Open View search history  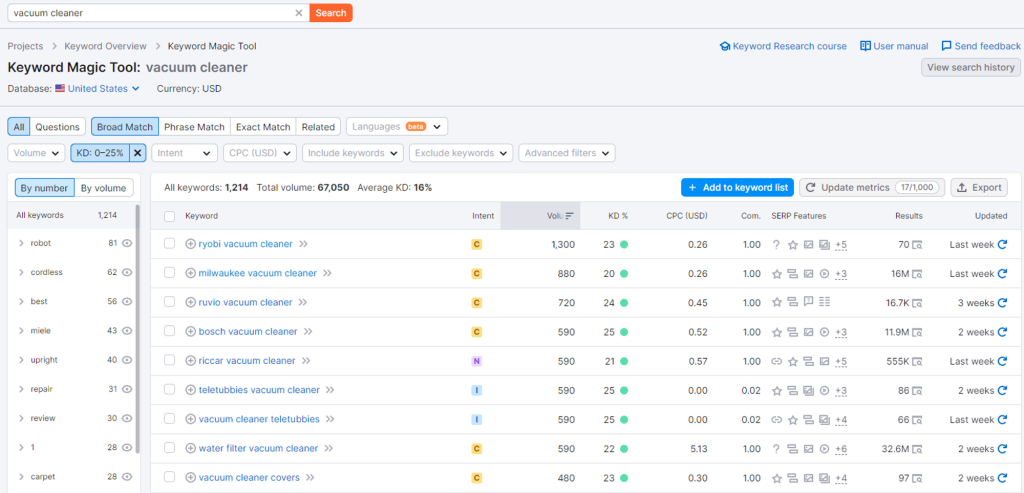pyautogui.click(x=970, y=67)
